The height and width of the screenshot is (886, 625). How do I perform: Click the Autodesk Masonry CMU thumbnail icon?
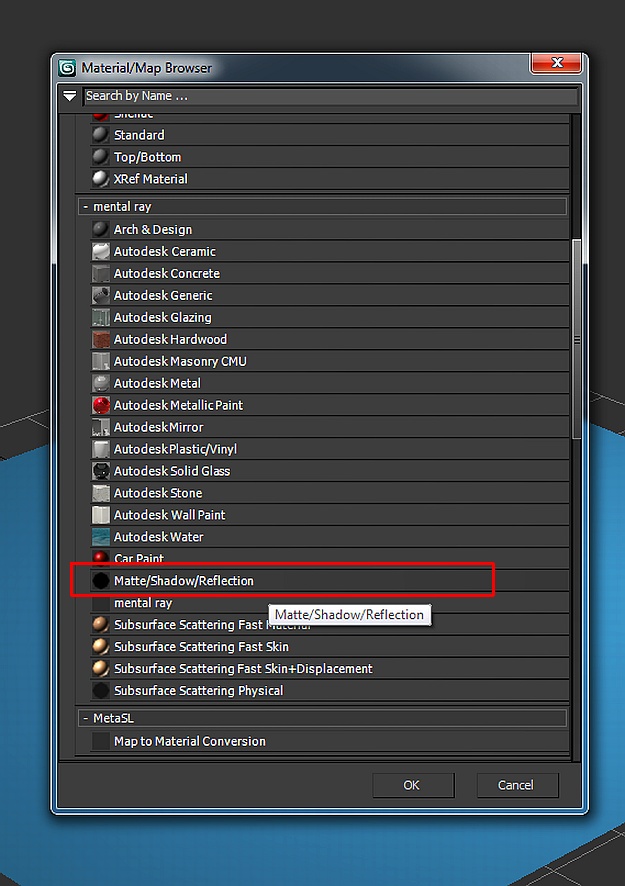[x=101, y=362]
